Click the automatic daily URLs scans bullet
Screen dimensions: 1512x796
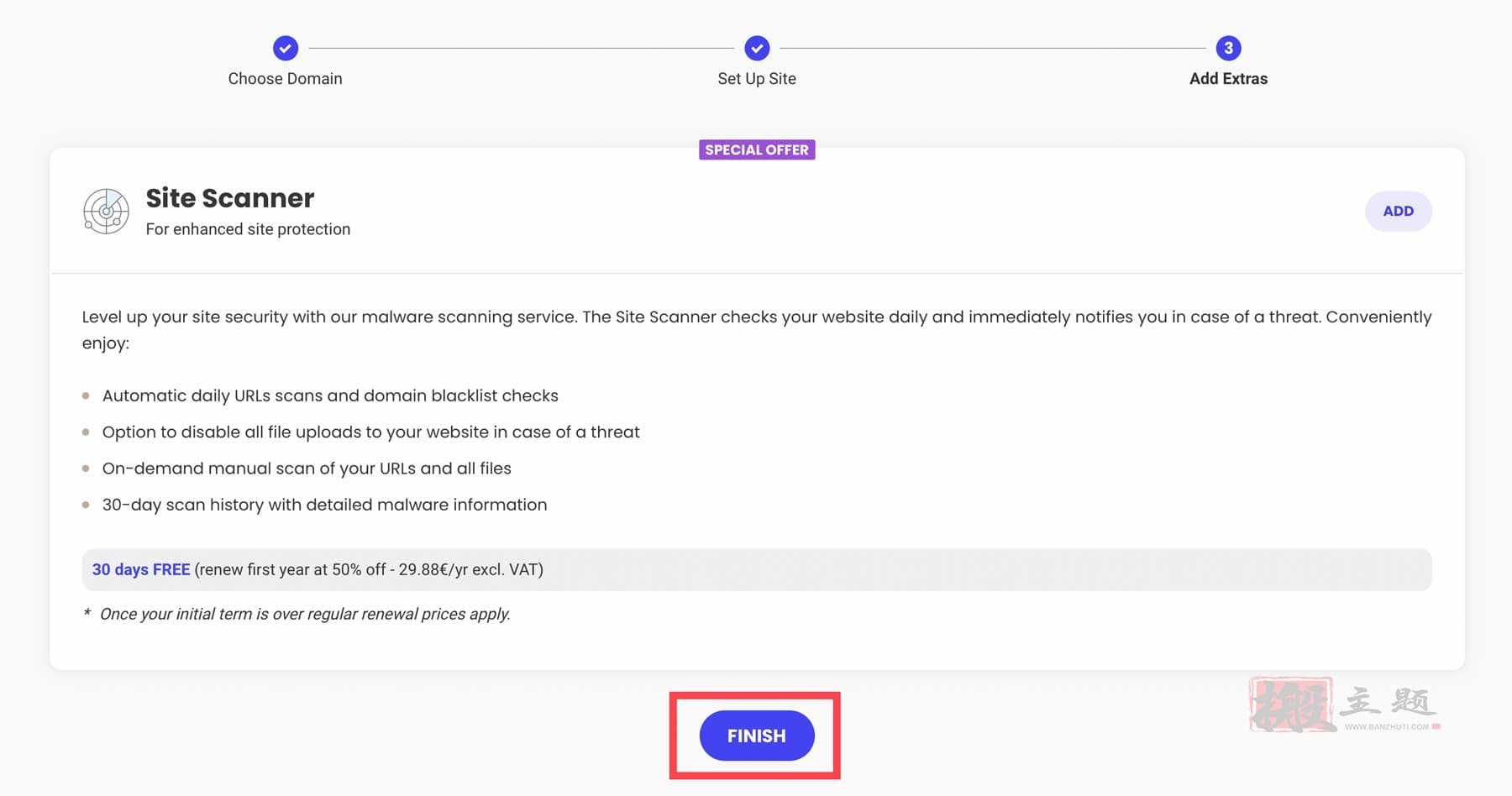pos(330,395)
